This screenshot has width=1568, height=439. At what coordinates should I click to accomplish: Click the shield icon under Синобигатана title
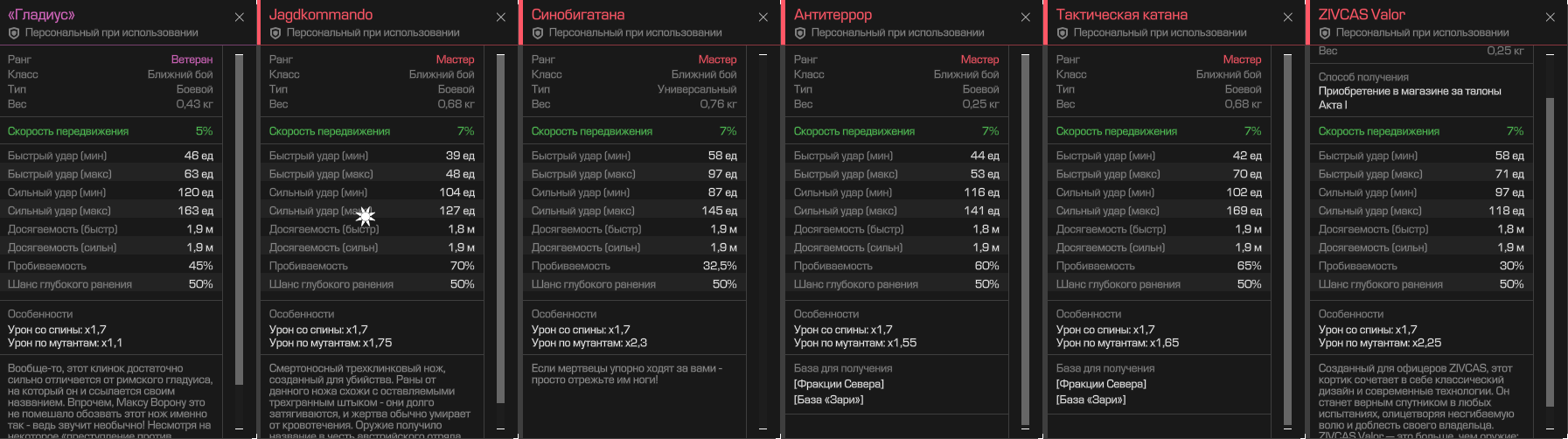coord(538,33)
